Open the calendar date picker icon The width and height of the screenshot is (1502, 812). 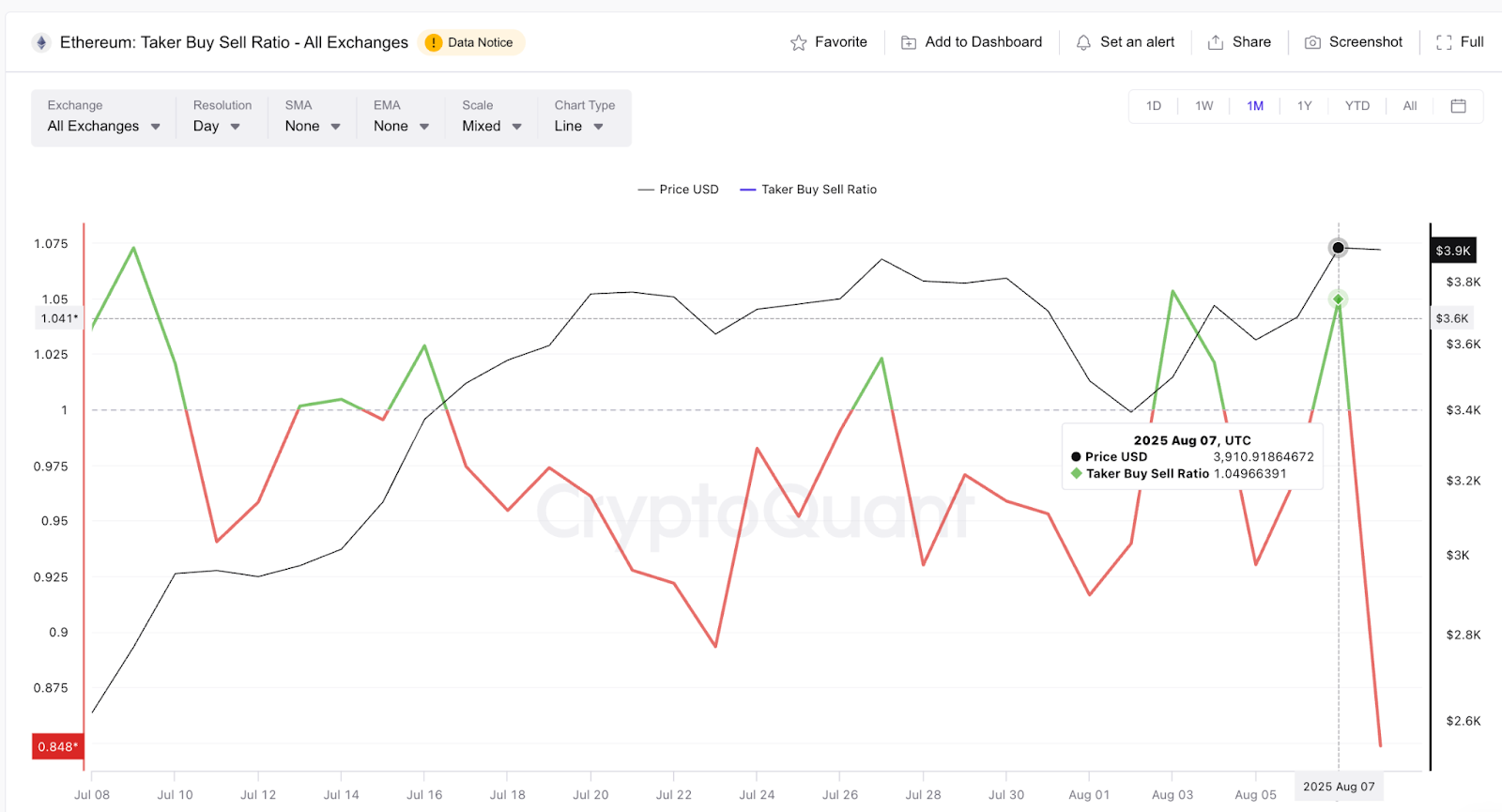pyautogui.click(x=1458, y=106)
